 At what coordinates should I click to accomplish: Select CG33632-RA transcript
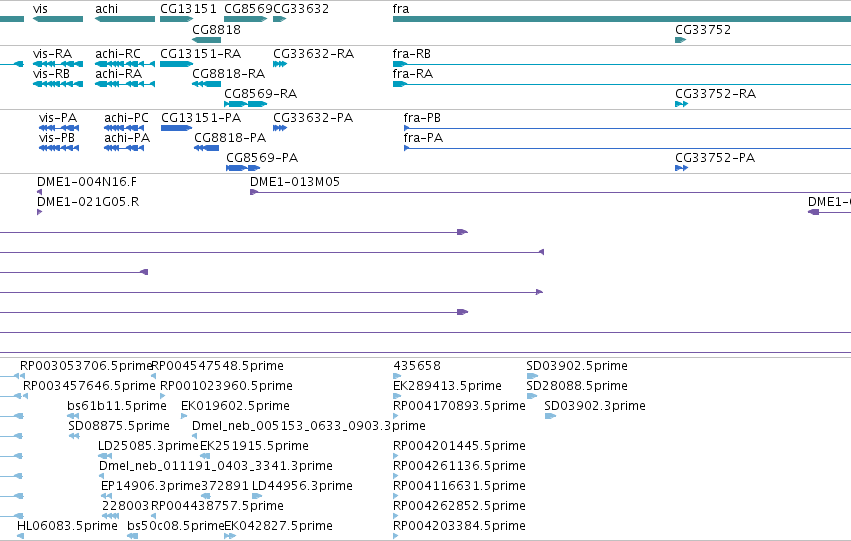tap(280, 64)
